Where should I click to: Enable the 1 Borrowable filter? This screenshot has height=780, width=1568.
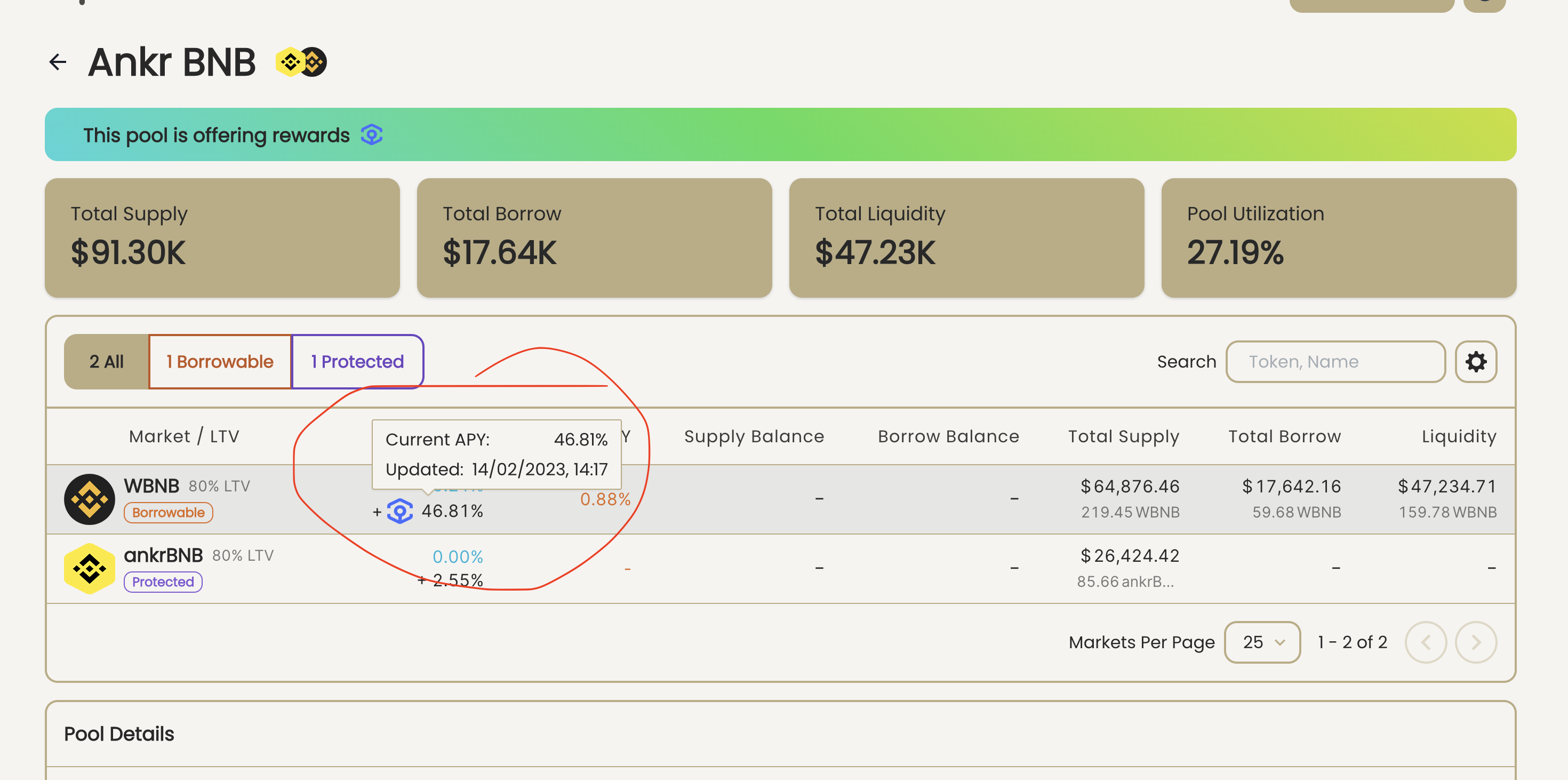click(x=219, y=361)
